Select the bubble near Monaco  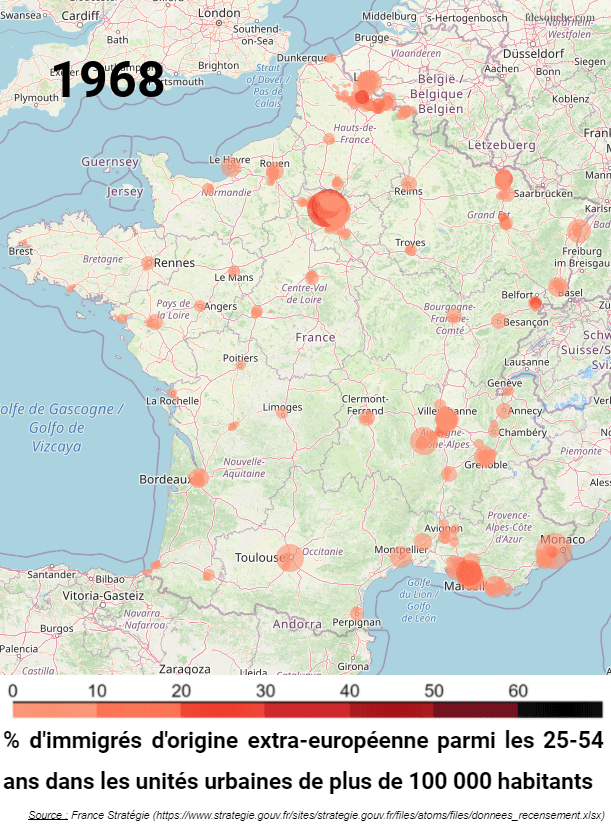tap(551, 552)
